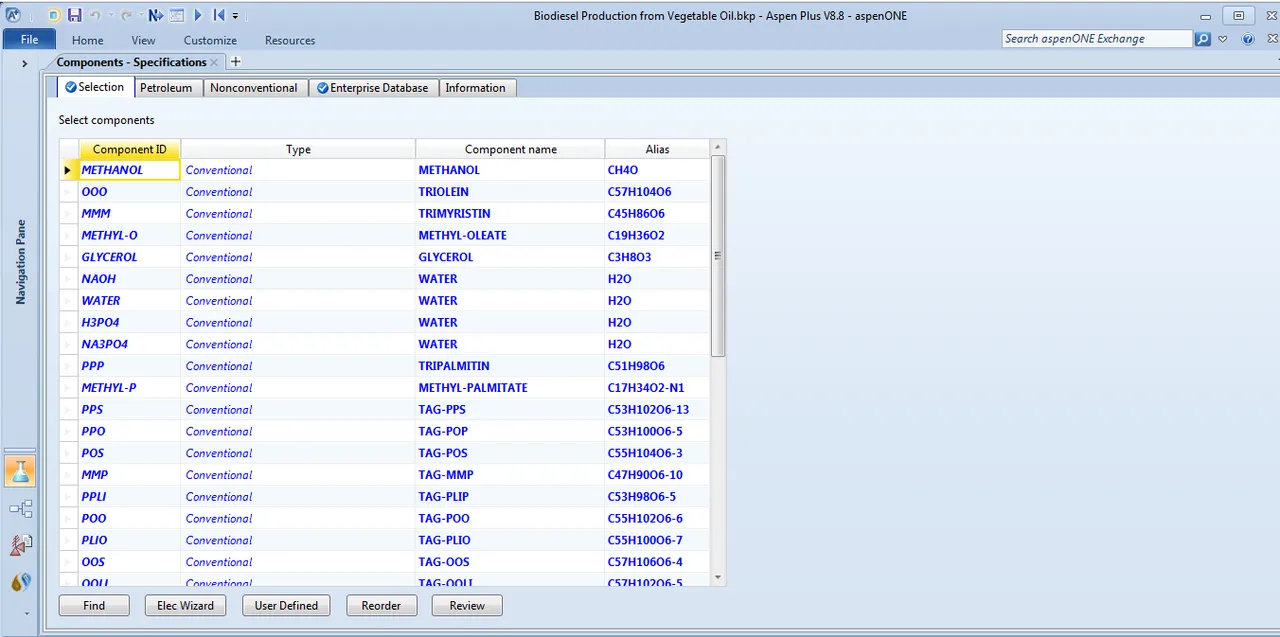Switch to the Simulation environment flowsheet icon

(20, 509)
